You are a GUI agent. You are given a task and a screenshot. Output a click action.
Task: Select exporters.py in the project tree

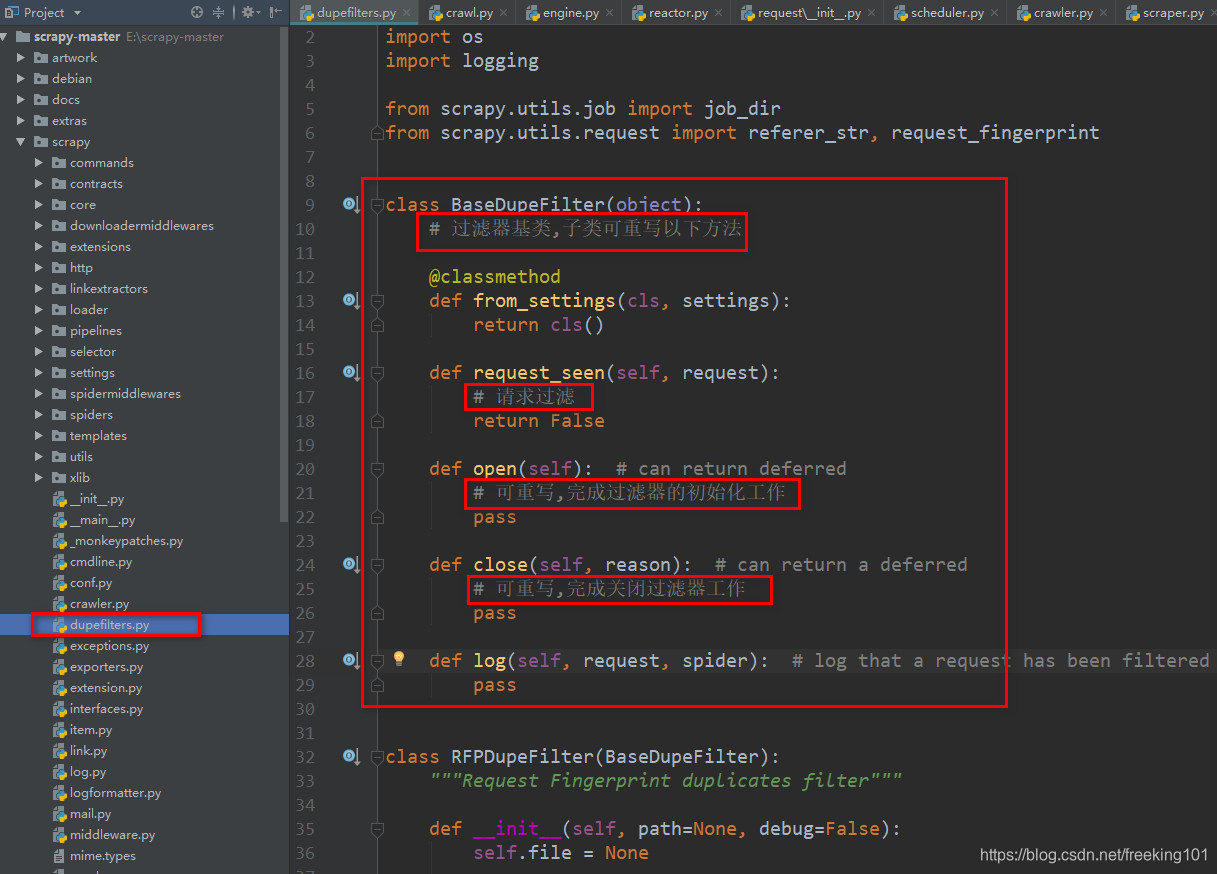tap(144, 667)
